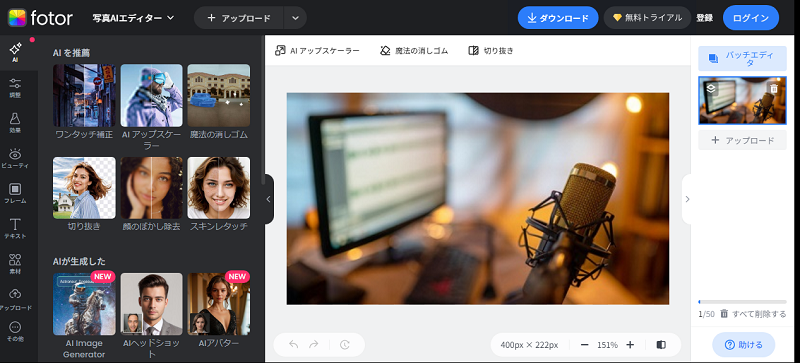Click アップロード in the right panel

[742, 140]
